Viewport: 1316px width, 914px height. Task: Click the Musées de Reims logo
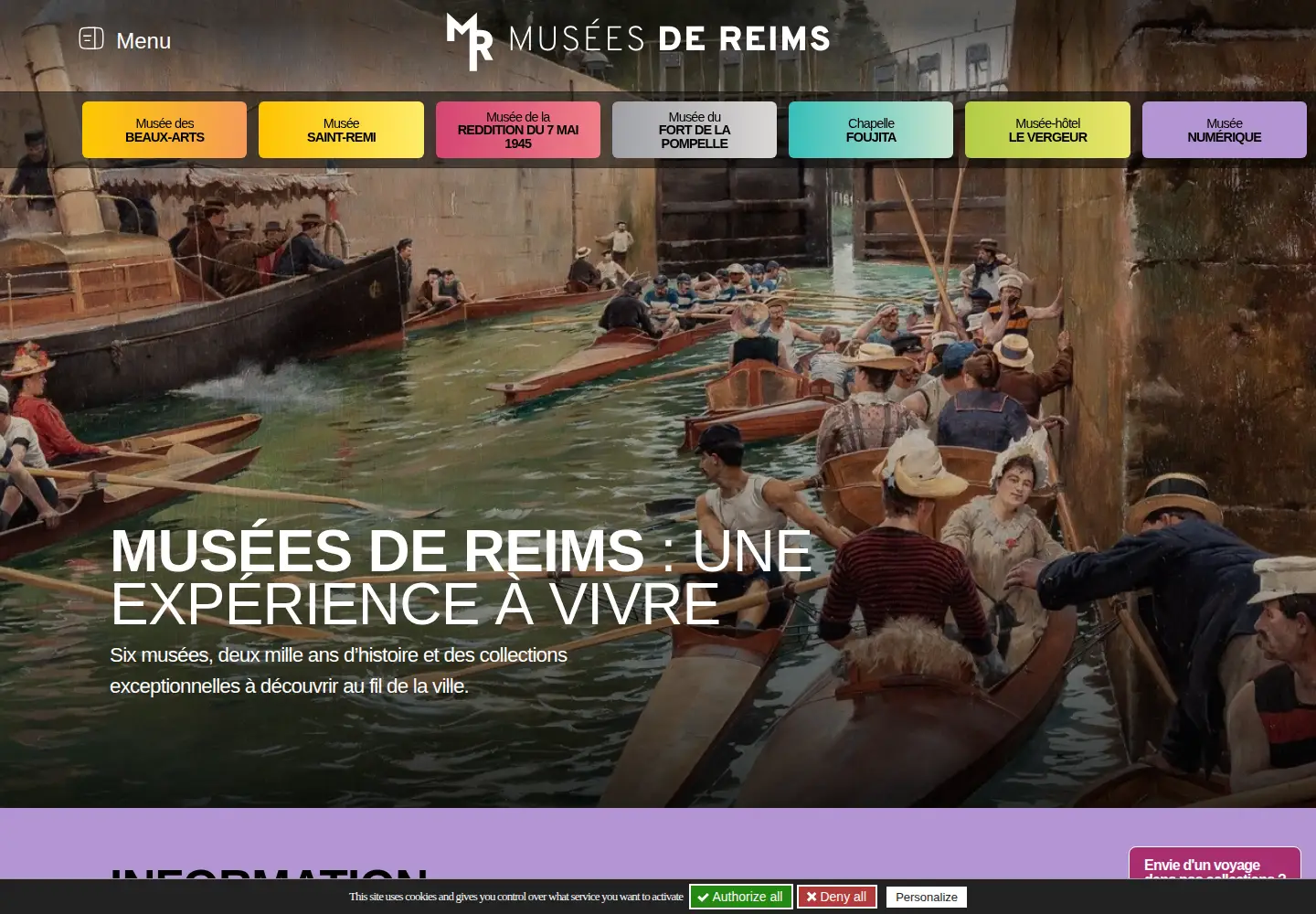(x=638, y=41)
